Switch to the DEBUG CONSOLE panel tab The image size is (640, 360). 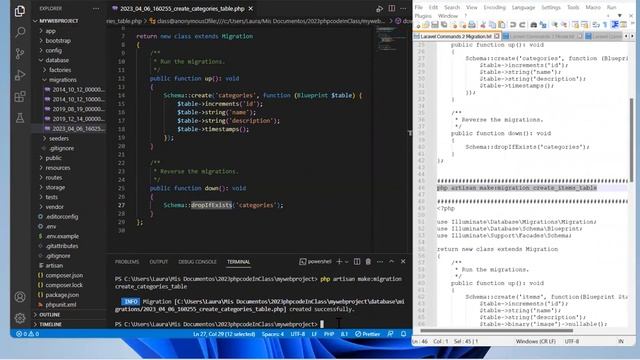click(197, 262)
